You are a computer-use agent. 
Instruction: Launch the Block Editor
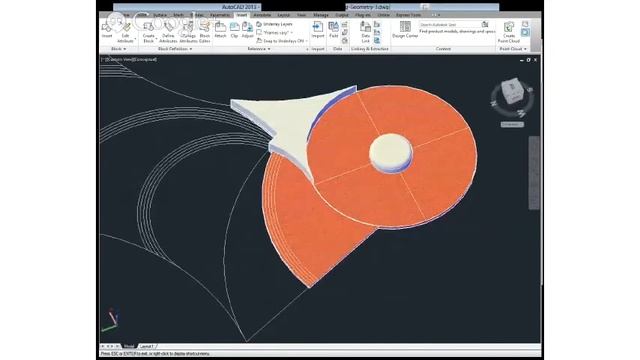click(204, 32)
